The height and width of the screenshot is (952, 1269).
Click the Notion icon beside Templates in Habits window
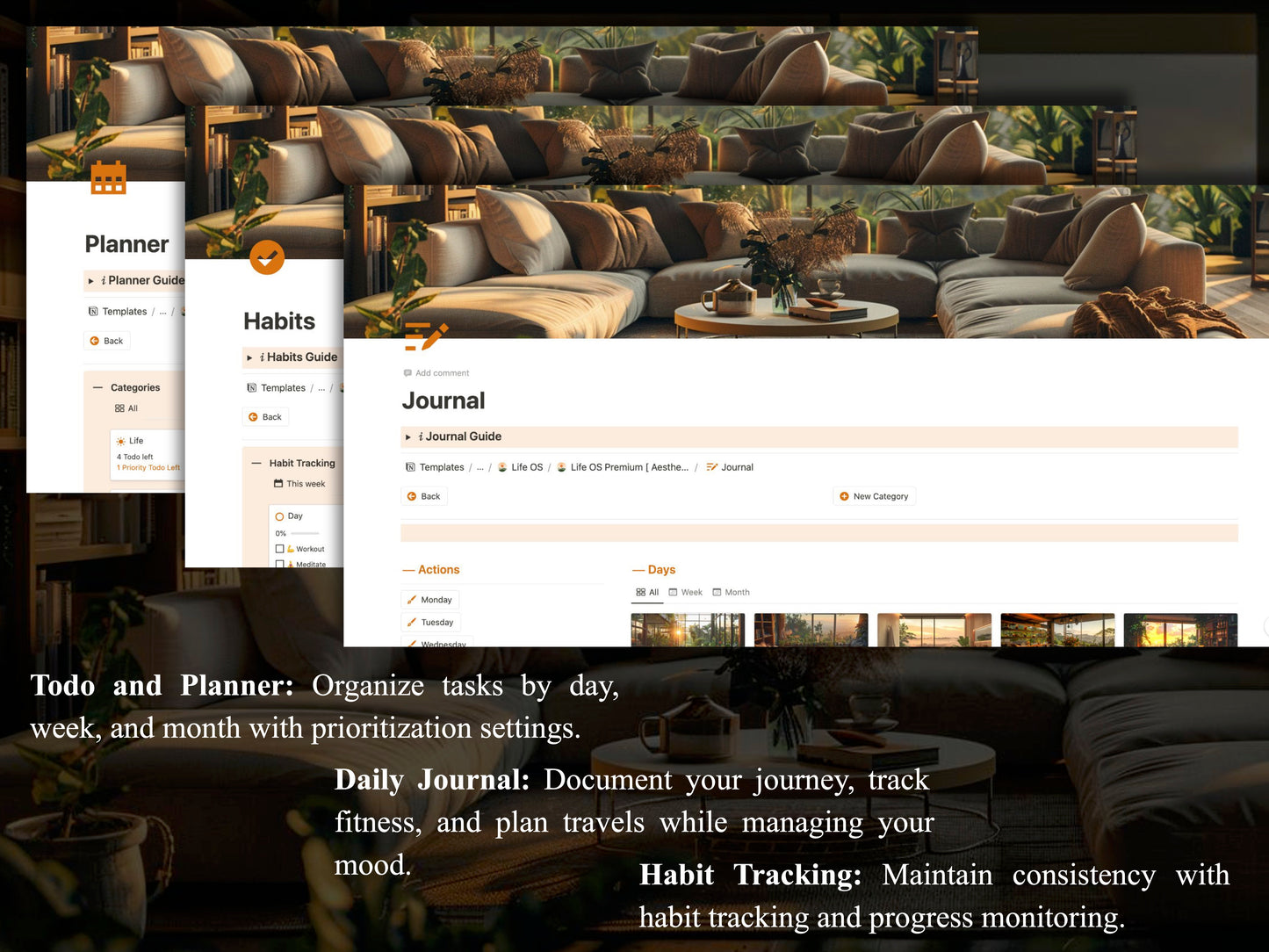click(252, 388)
